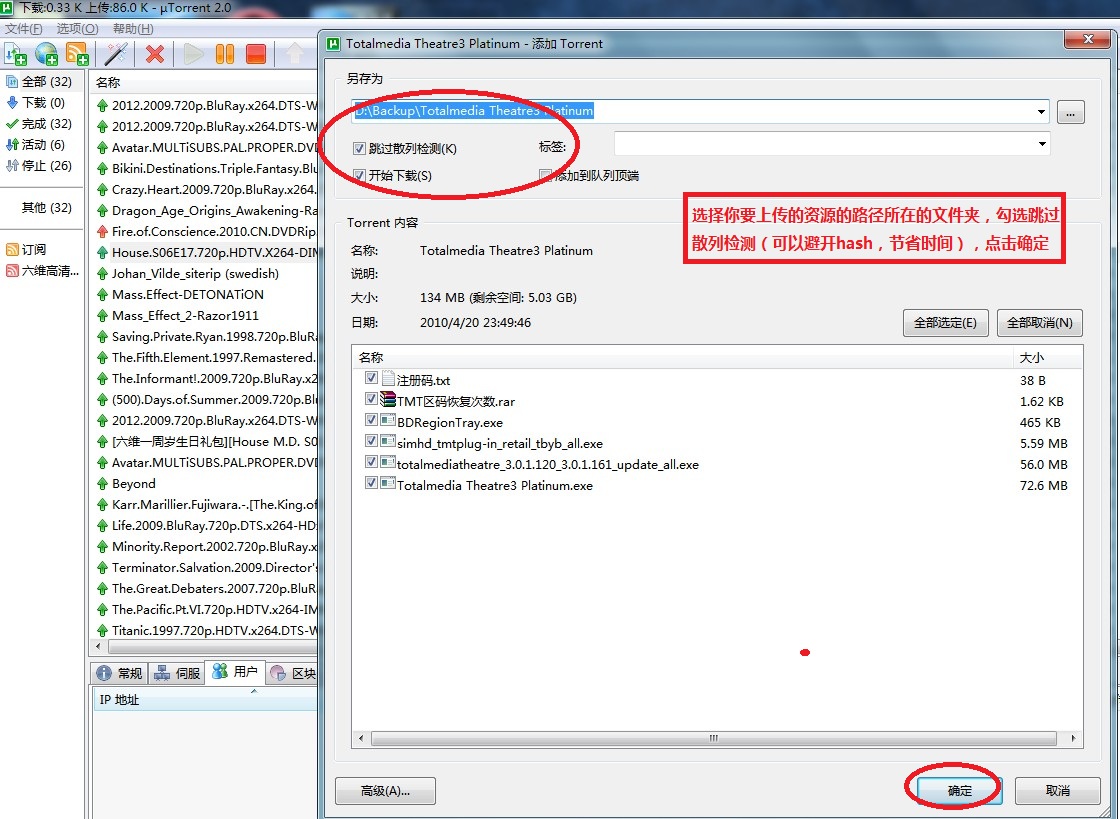Click the 确定 button
Viewport: 1120px width, 819px height.
[959, 791]
